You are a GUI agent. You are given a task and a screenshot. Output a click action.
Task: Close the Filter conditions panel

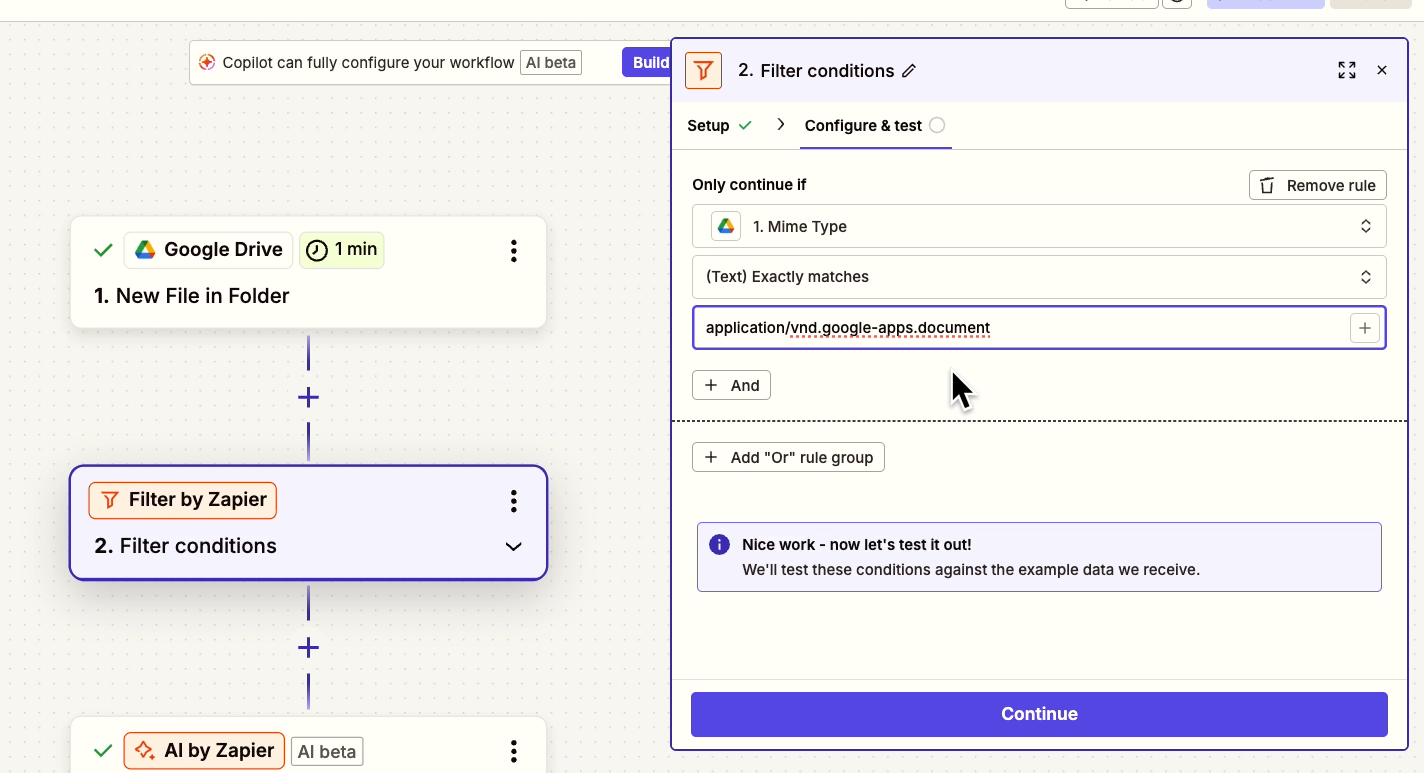tap(1382, 70)
